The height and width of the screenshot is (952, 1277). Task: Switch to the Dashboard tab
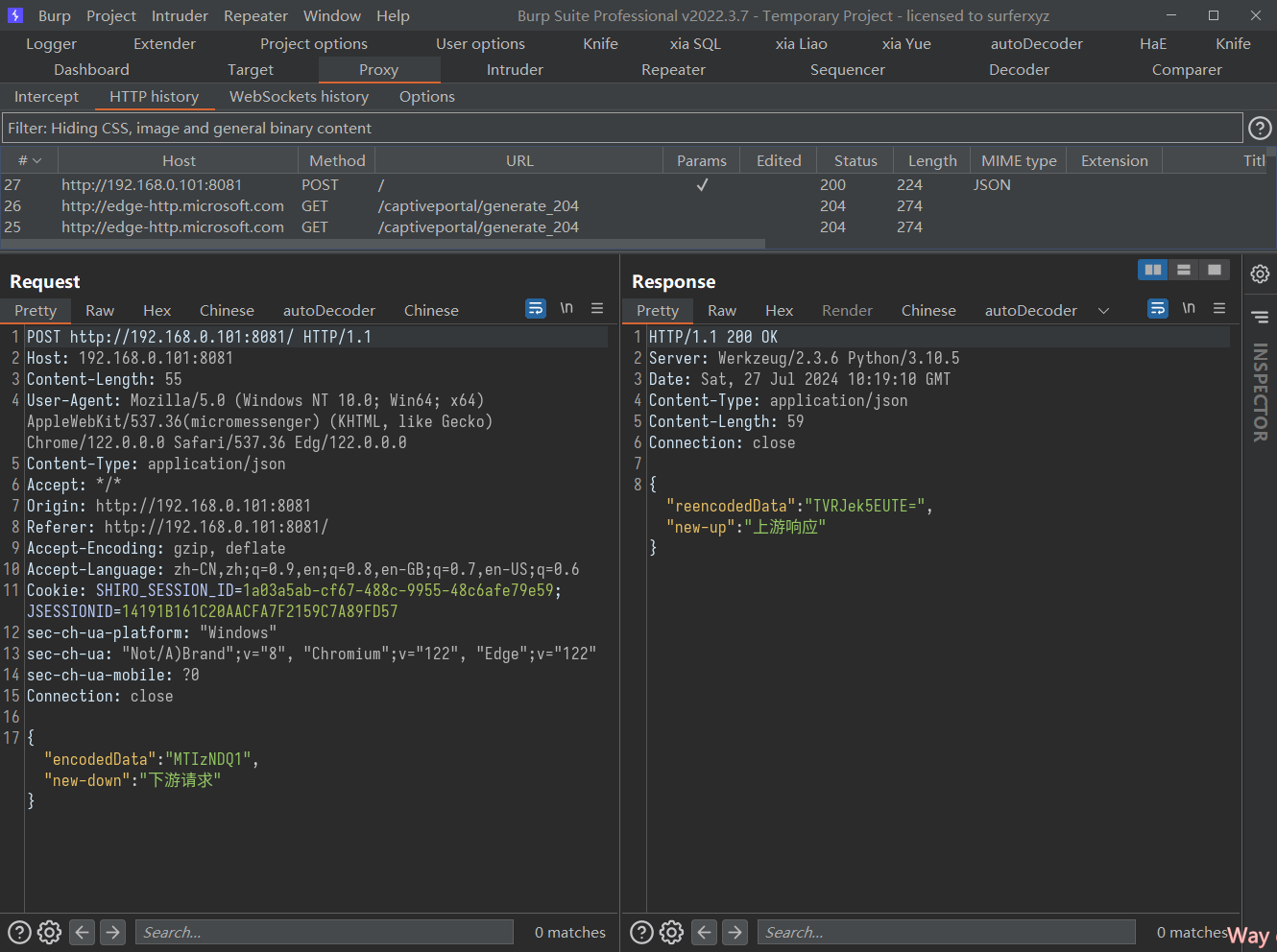[91, 69]
